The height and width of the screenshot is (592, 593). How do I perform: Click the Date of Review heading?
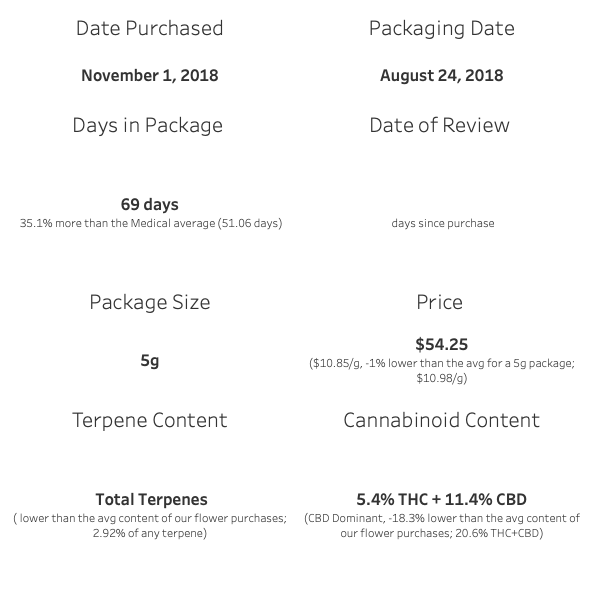439,125
